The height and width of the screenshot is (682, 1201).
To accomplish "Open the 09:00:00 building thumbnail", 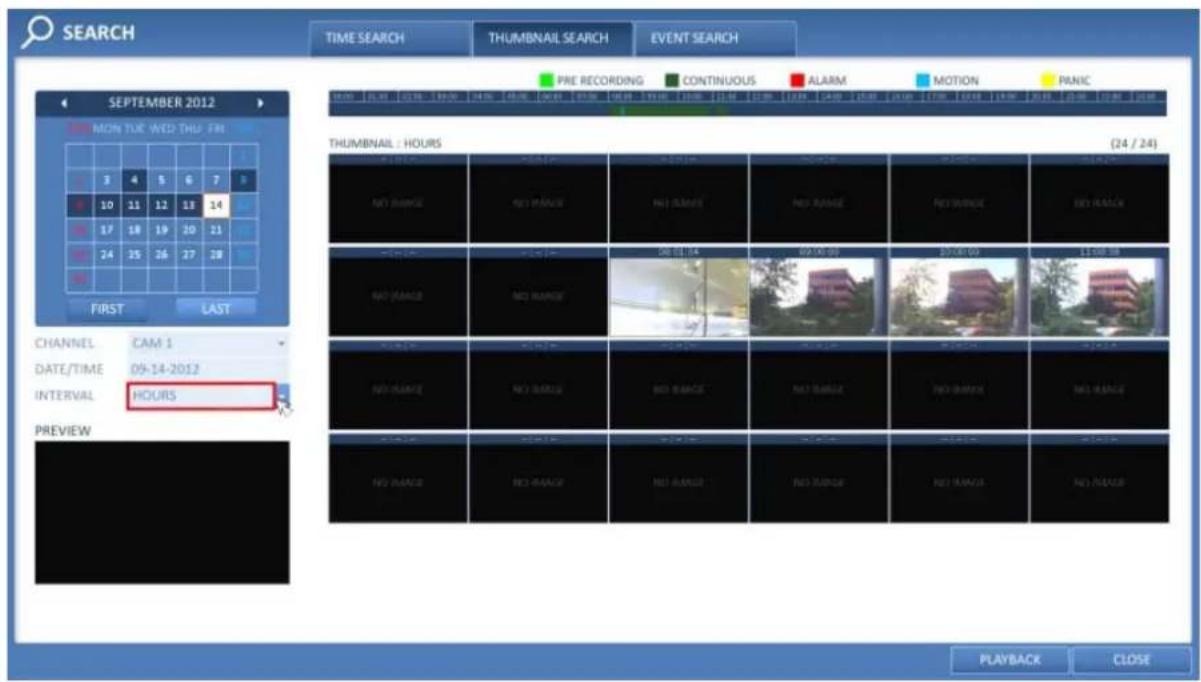I will coord(818,292).
